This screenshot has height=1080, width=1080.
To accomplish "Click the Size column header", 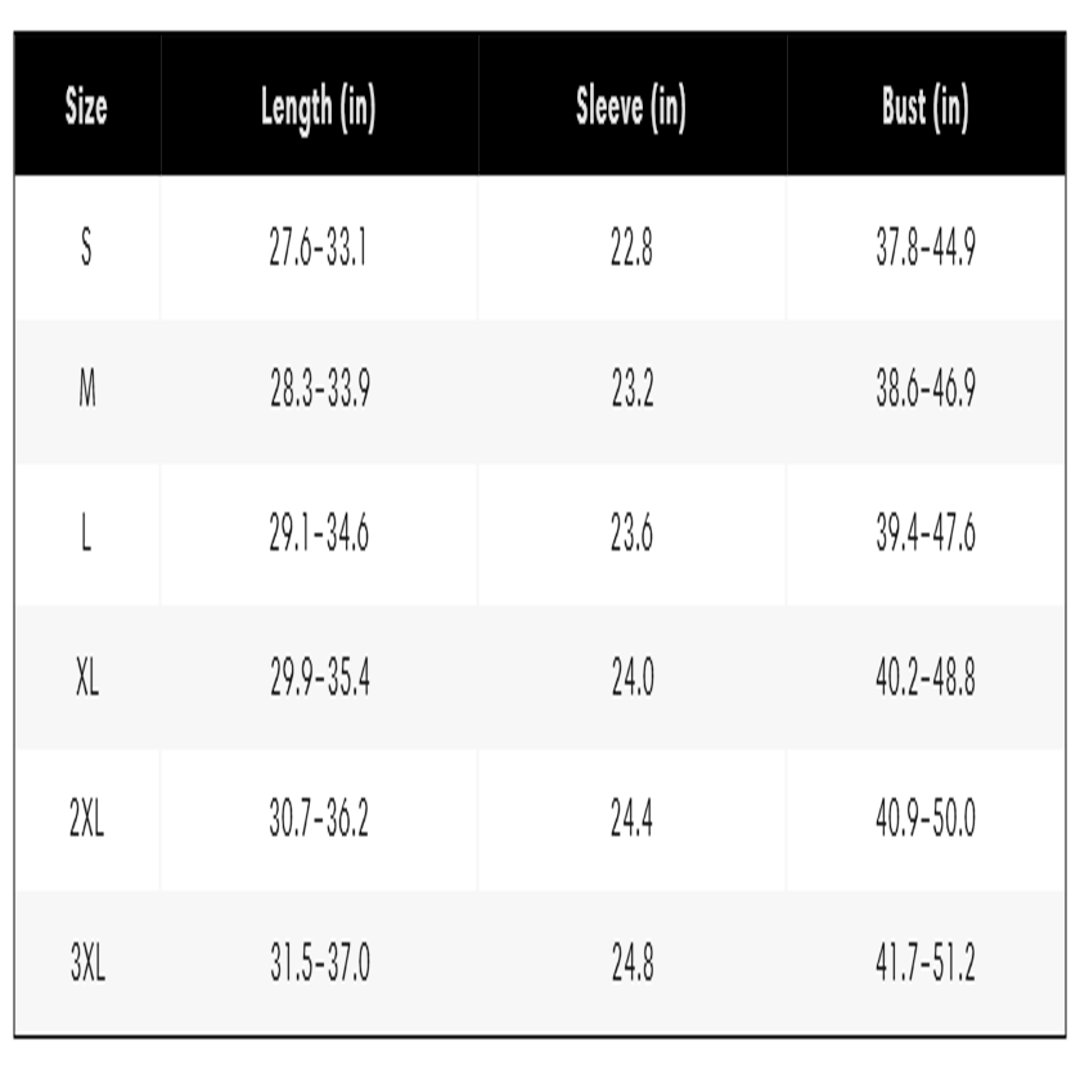I will [x=86, y=107].
